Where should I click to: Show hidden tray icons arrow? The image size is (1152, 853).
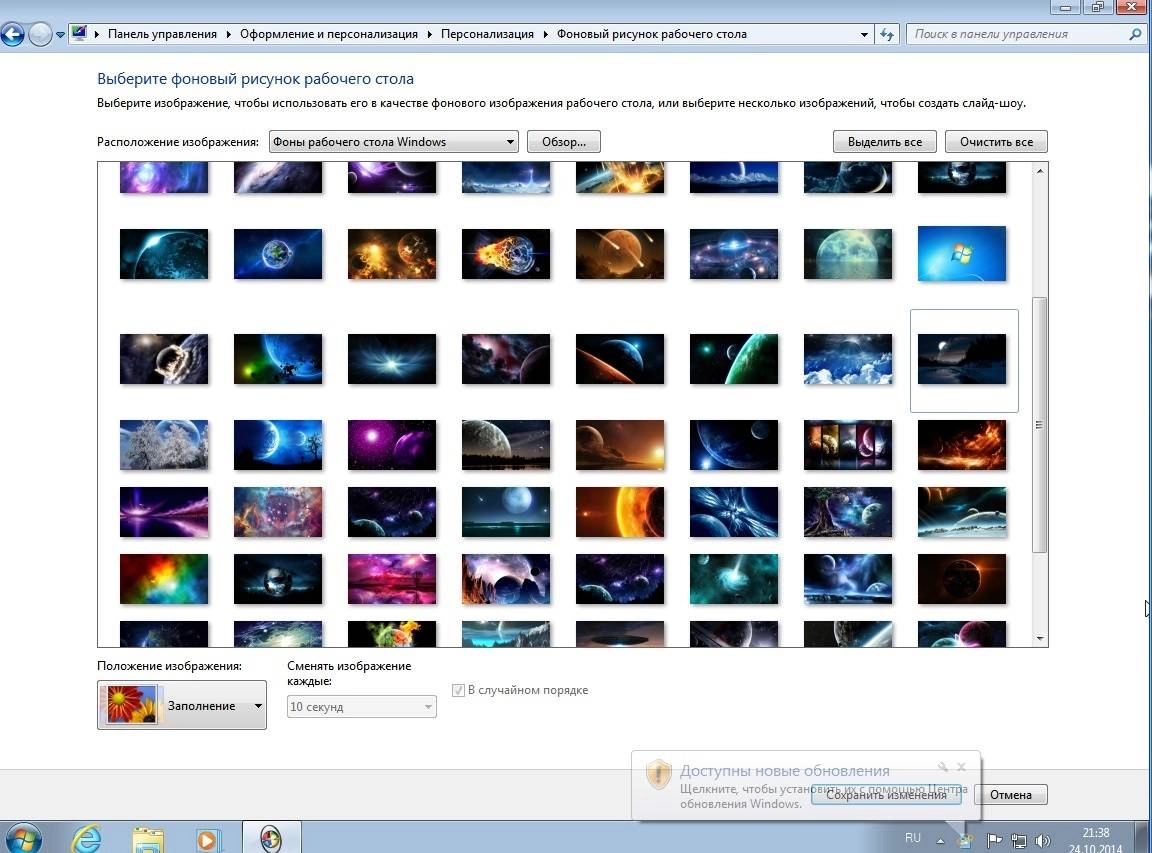click(940, 840)
